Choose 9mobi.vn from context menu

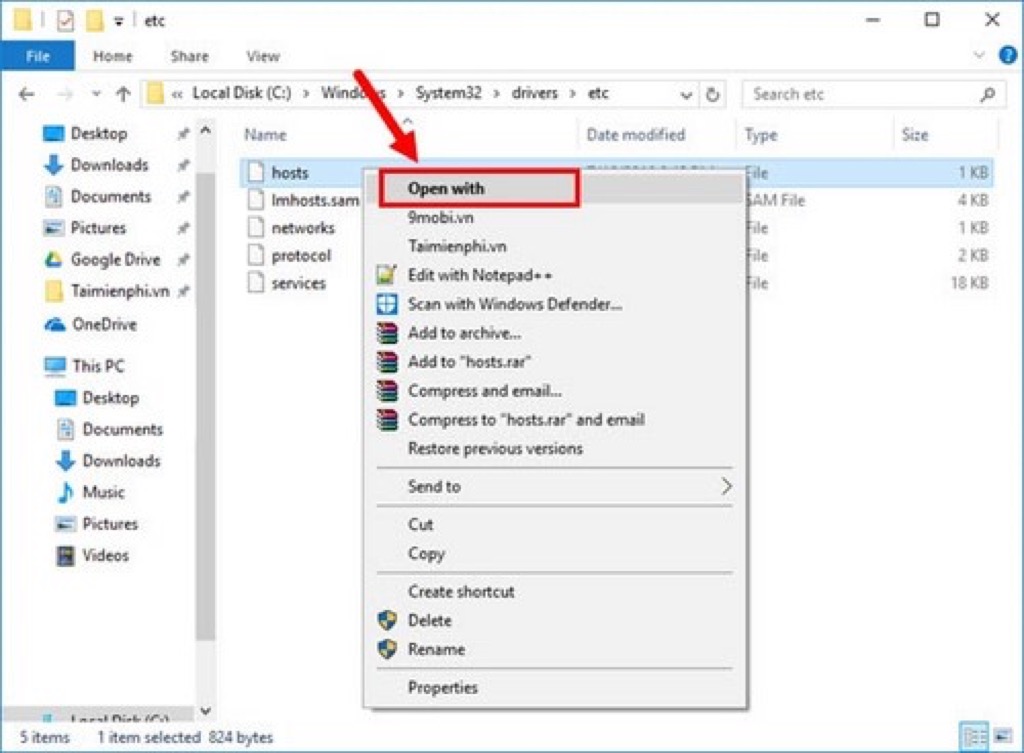coord(440,217)
